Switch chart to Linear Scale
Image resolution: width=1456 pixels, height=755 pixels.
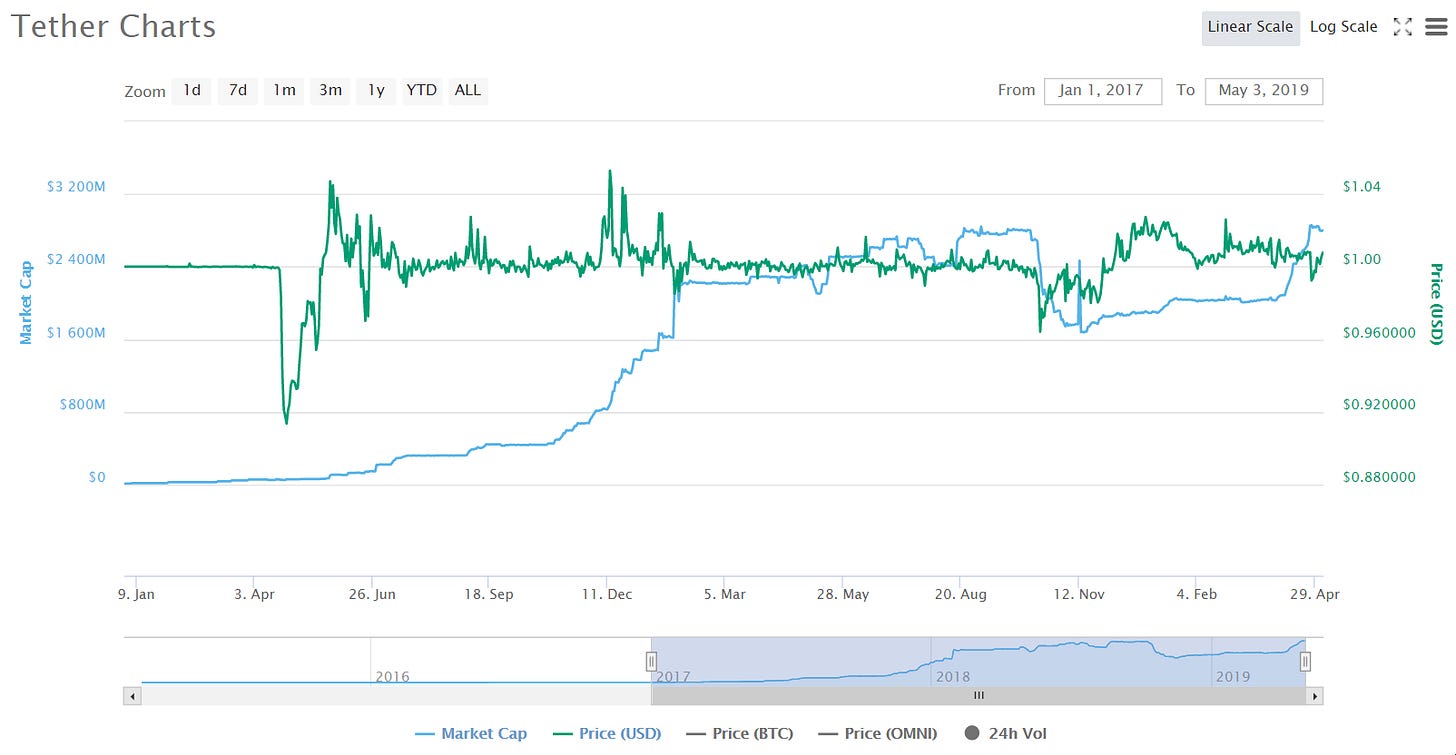pyautogui.click(x=1250, y=27)
